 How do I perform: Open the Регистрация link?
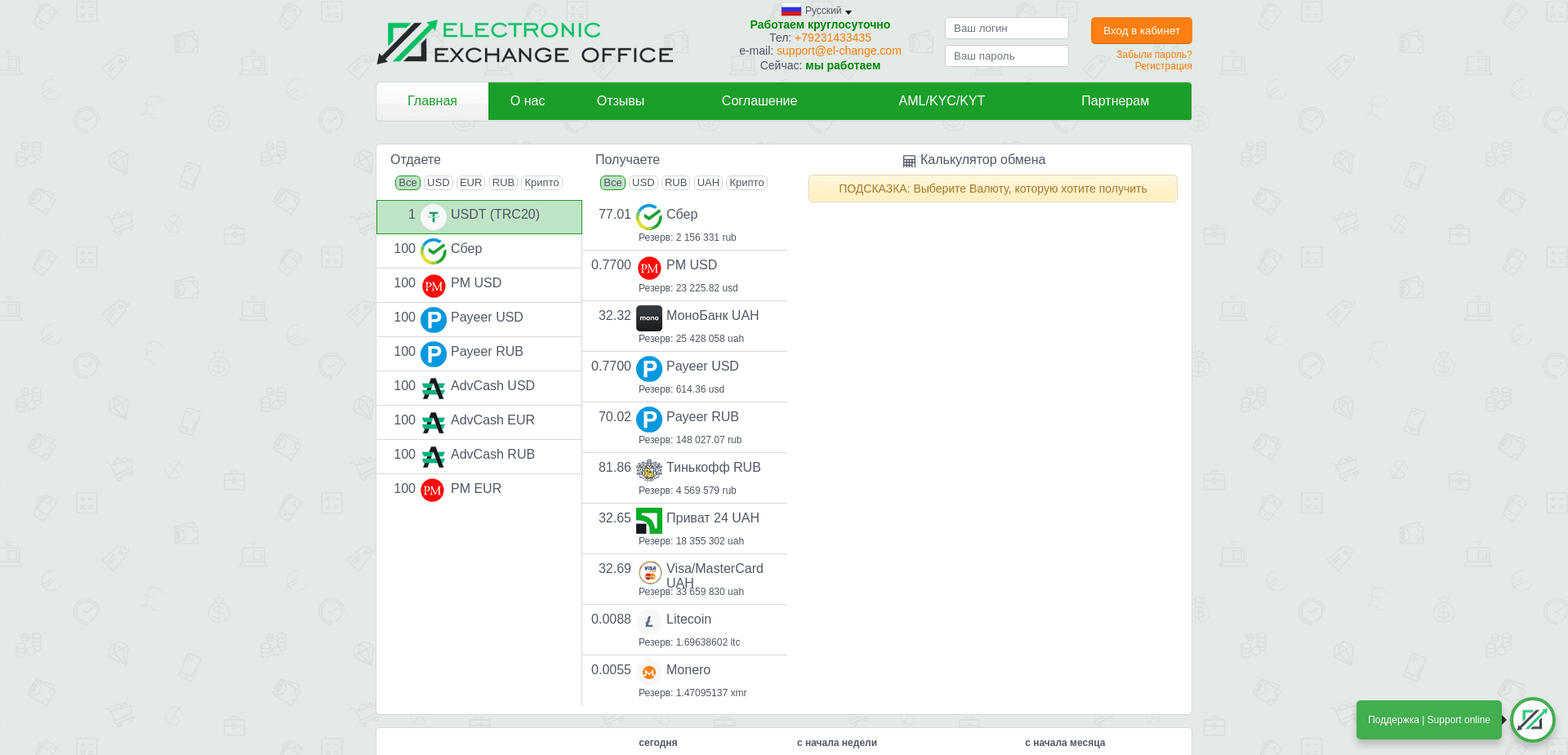coord(1163,66)
